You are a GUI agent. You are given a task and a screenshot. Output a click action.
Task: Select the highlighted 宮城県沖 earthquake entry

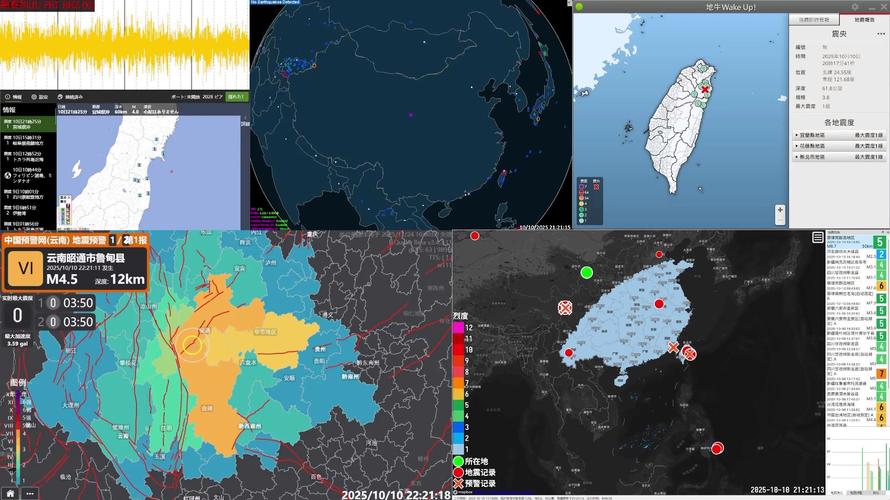point(28,124)
